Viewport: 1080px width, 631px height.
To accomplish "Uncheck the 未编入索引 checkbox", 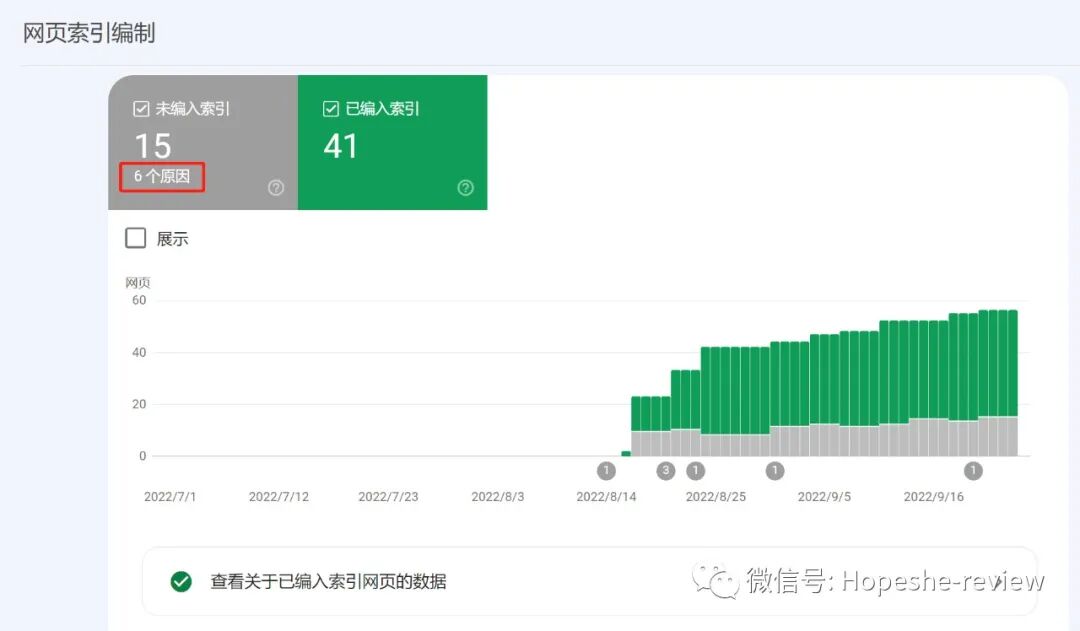I will (x=141, y=108).
